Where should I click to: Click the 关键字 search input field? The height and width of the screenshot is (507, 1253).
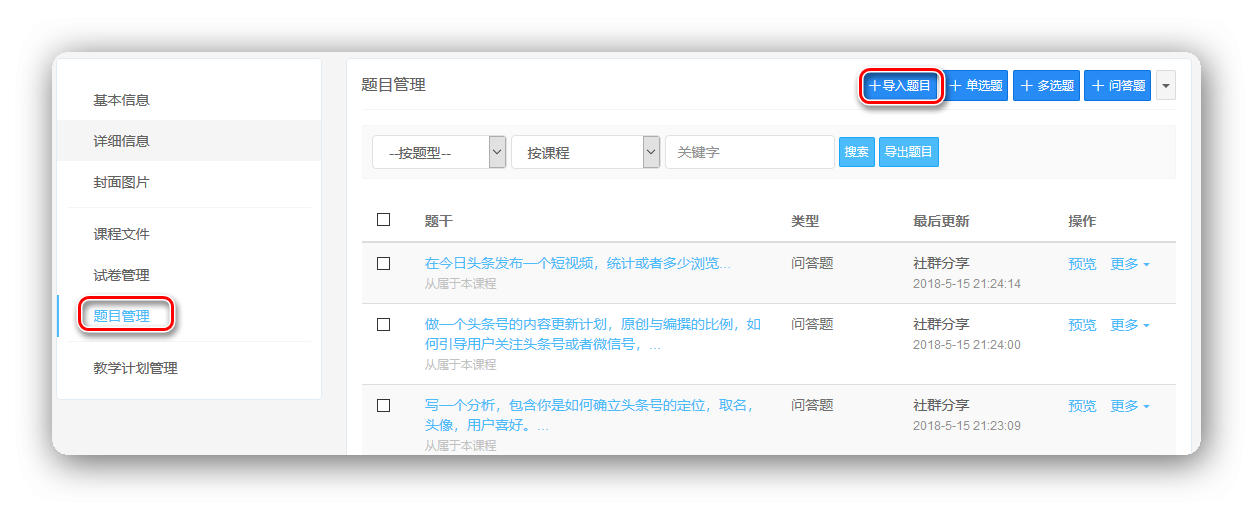pos(749,152)
